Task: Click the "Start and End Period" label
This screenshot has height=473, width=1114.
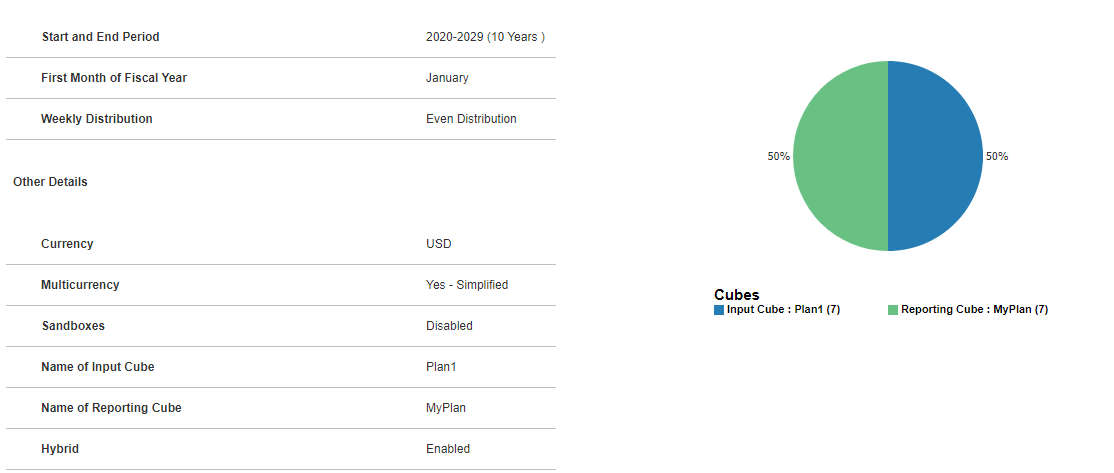Action: tap(100, 37)
